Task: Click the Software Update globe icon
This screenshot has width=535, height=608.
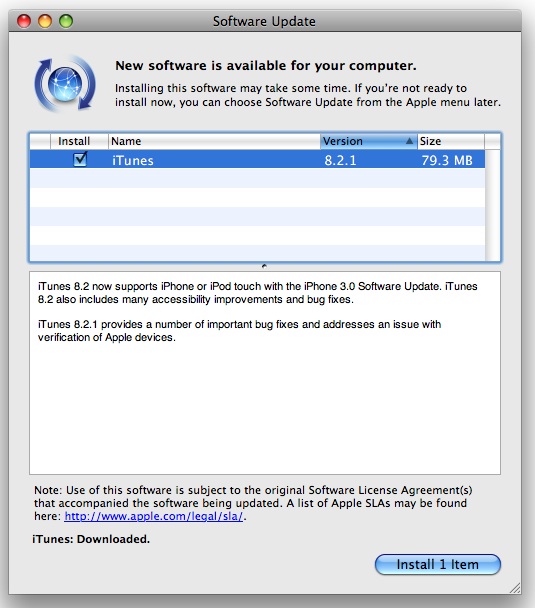Action: coord(65,83)
